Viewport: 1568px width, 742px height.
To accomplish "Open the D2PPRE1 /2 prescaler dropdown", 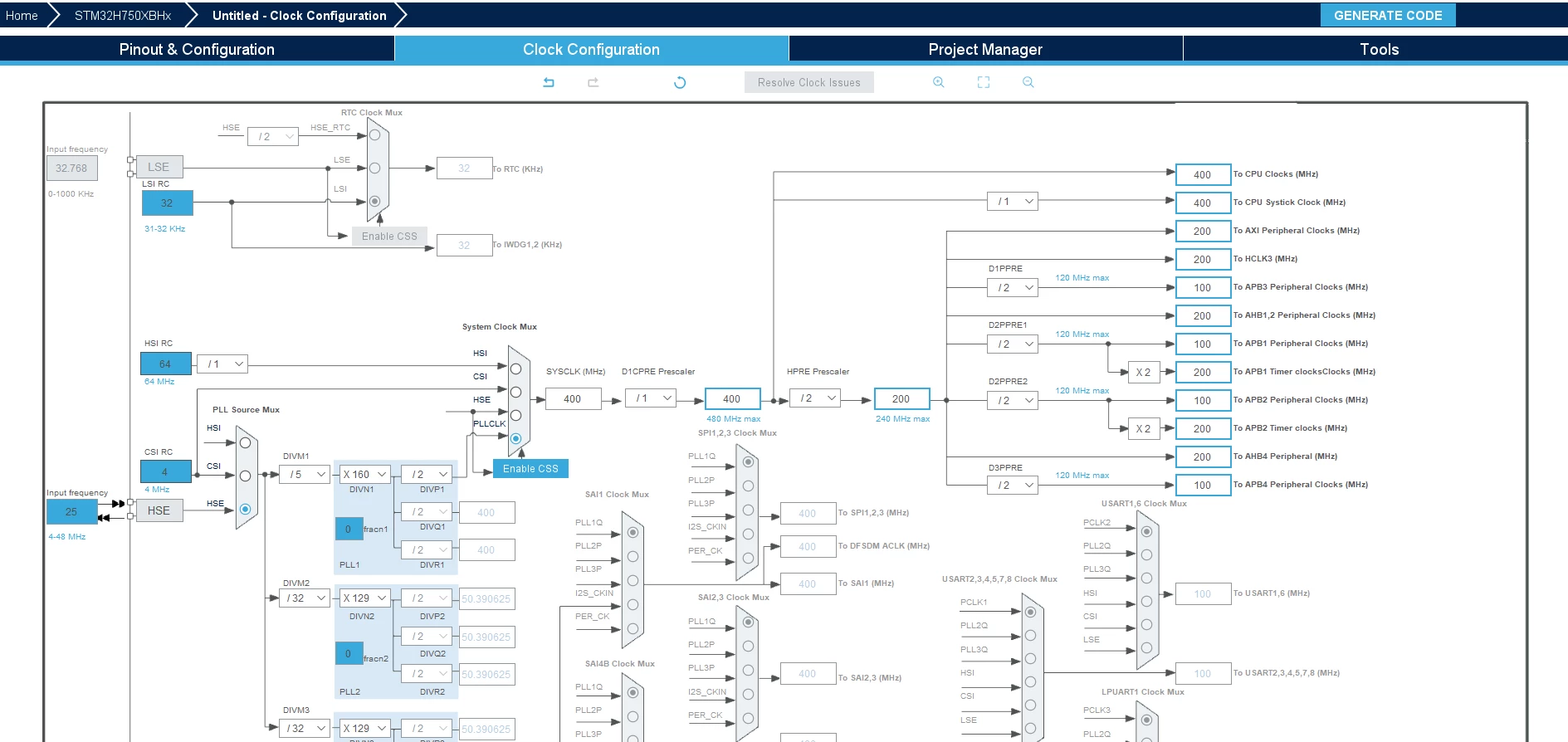I will click(1013, 344).
